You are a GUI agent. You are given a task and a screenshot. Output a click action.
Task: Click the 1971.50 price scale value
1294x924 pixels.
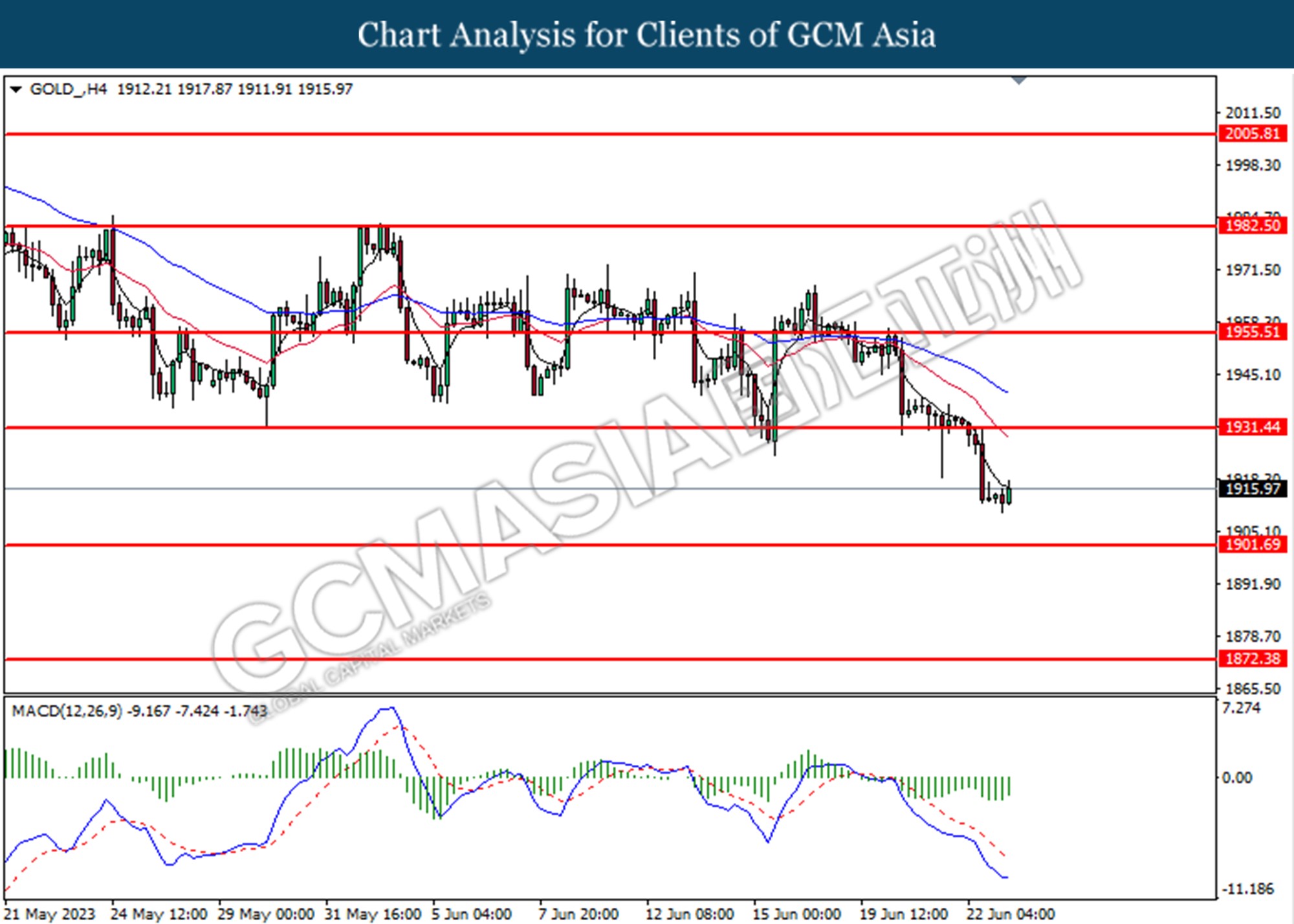[x=1253, y=270]
